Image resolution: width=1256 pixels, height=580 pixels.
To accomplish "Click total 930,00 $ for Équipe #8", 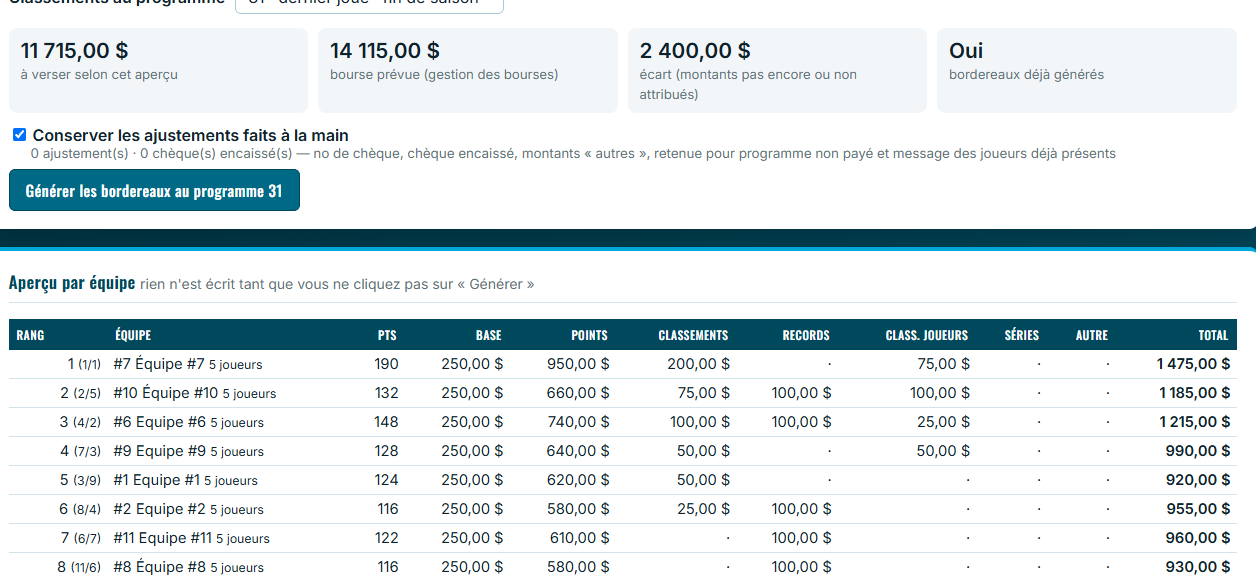I will coord(1198,567).
